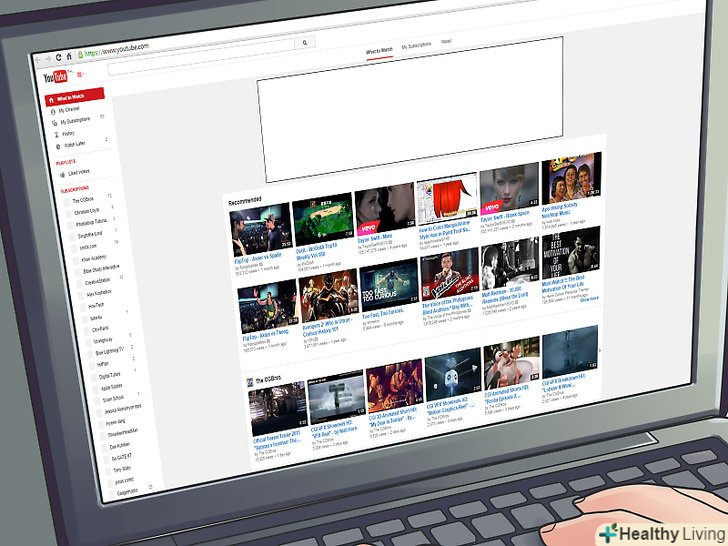Click next arrow beside CGBros row
This screenshot has height=546, width=728.
coord(600,351)
